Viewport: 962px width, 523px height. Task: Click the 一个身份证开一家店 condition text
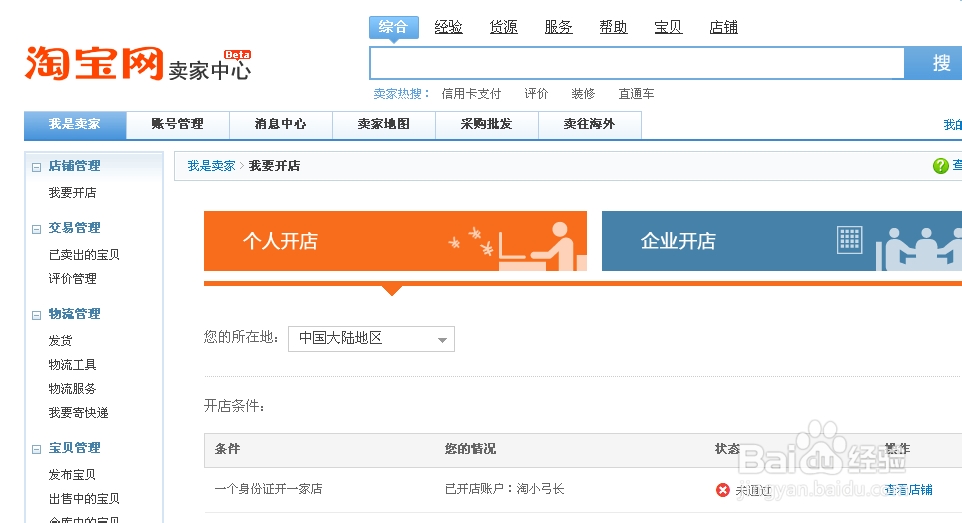[268, 489]
